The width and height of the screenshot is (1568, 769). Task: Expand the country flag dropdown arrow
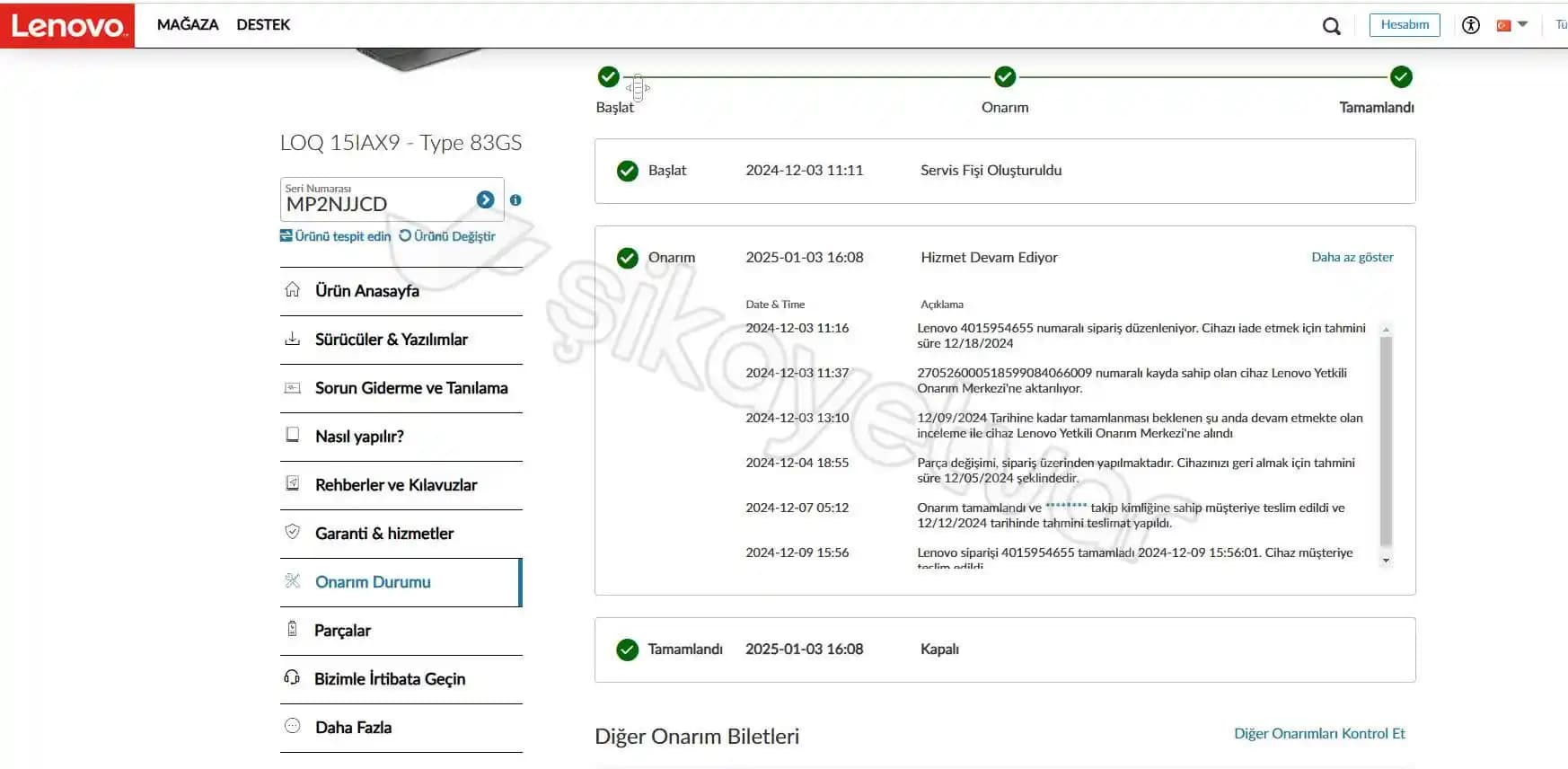1523,24
